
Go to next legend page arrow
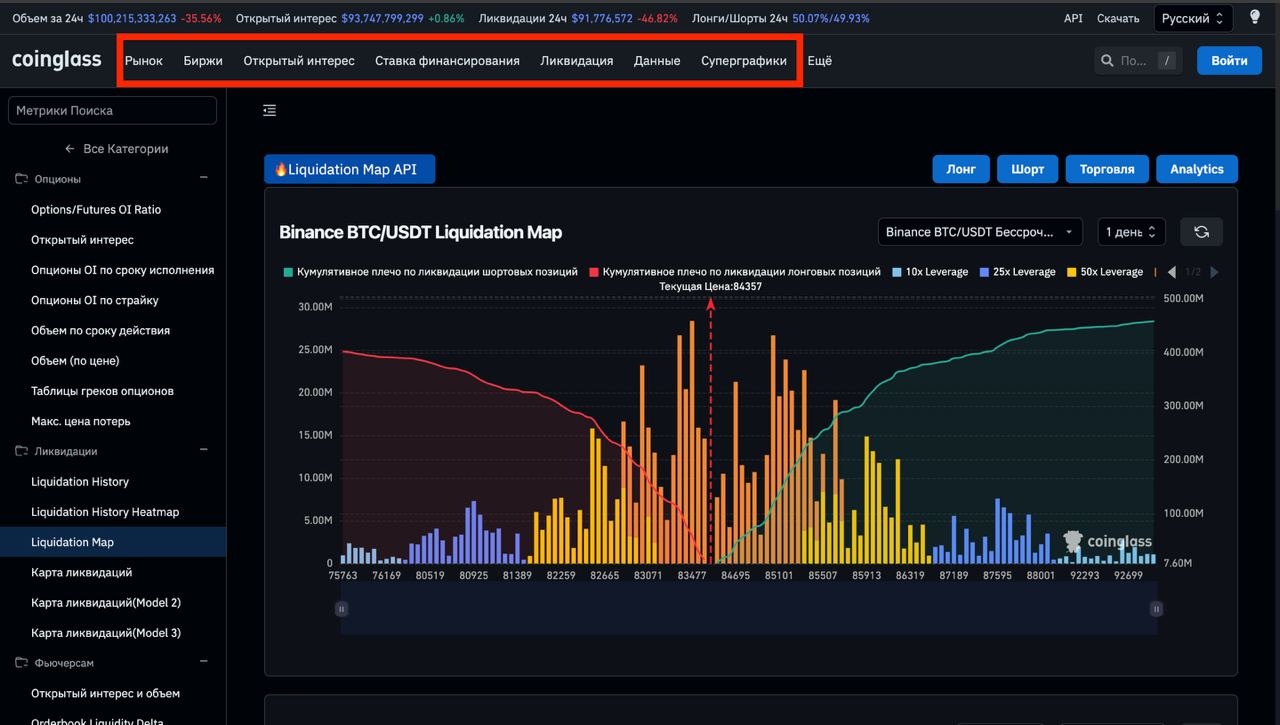[1214, 272]
